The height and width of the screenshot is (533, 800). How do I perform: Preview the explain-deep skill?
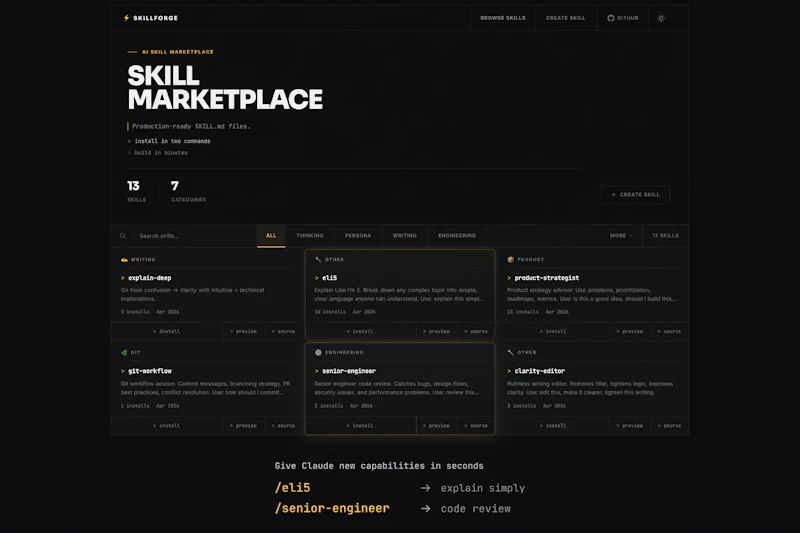243,332
